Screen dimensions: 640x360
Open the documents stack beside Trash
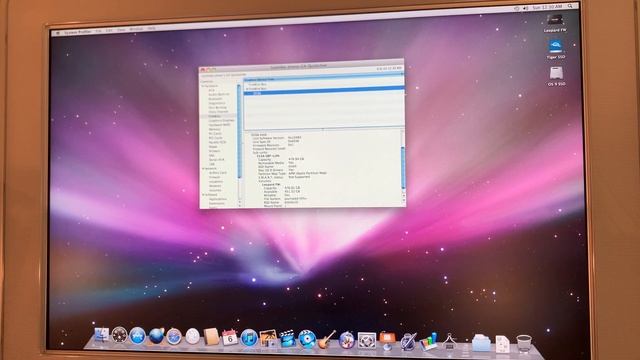(502, 344)
